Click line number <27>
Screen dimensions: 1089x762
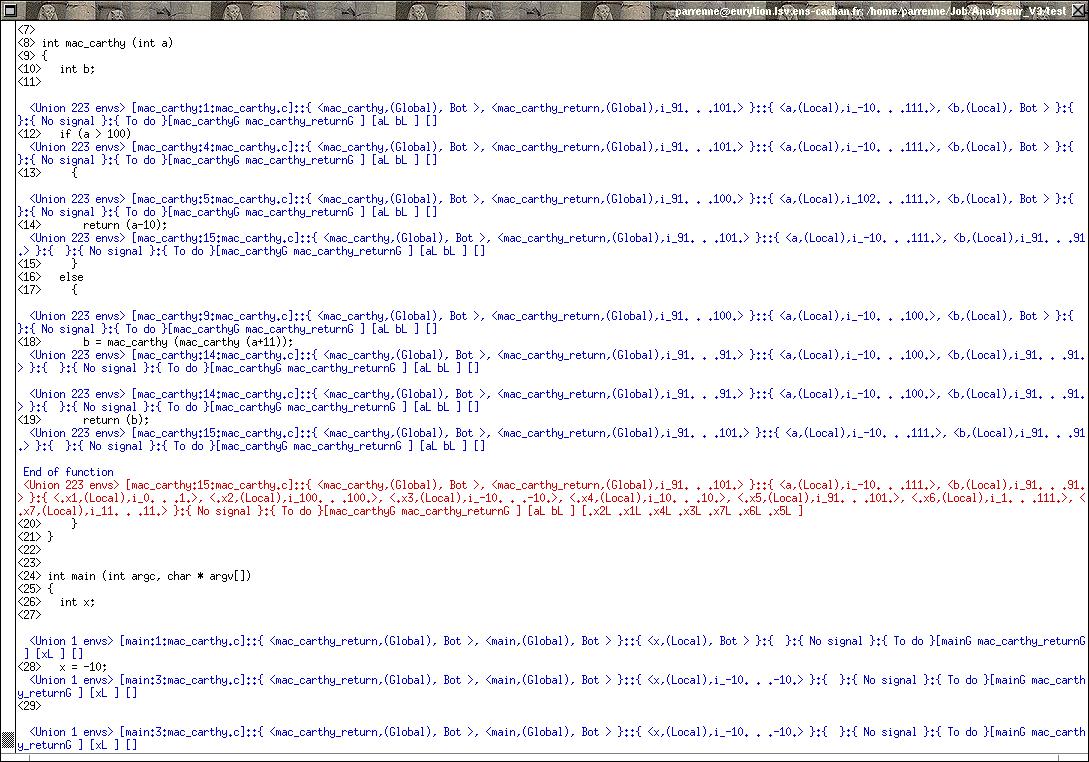pyautogui.click(x=29, y=615)
